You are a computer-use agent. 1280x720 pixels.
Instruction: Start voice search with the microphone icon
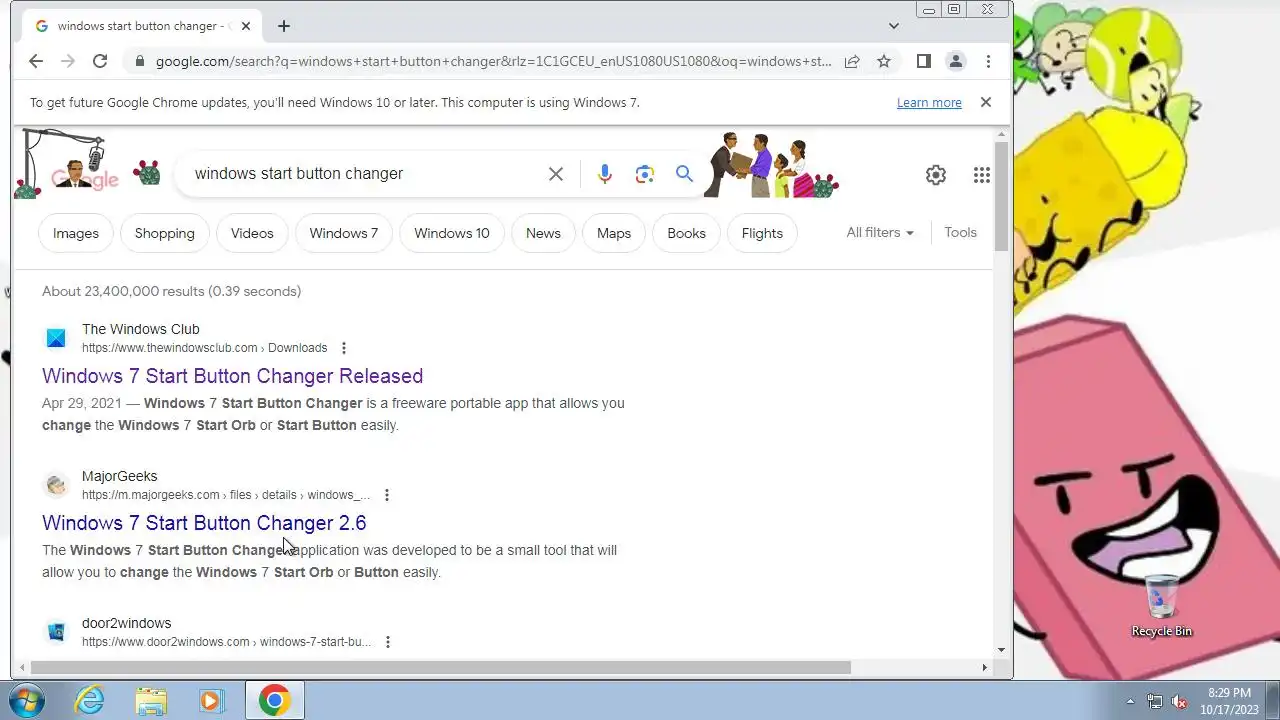click(605, 174)
